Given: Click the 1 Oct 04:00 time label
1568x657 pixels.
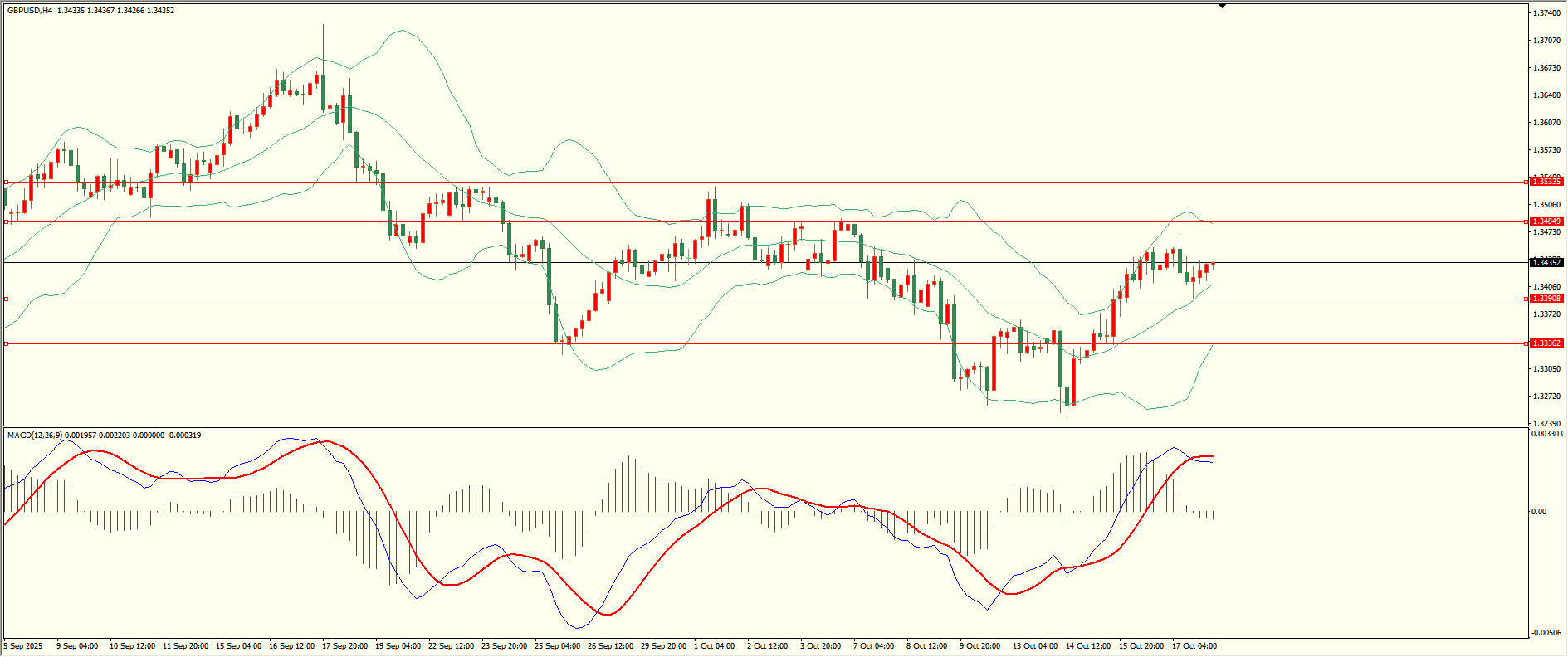Looking at the screenshot, I should [714, 646].
